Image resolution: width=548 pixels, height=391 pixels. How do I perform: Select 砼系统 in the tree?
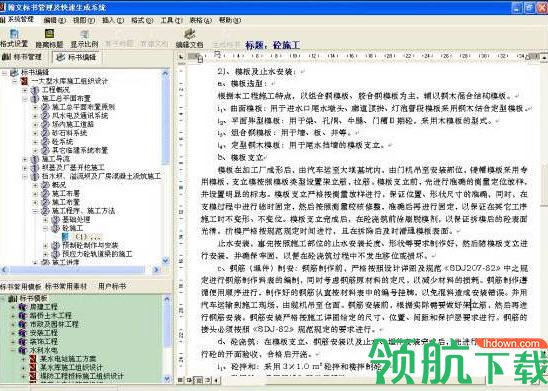click(62, 142)
